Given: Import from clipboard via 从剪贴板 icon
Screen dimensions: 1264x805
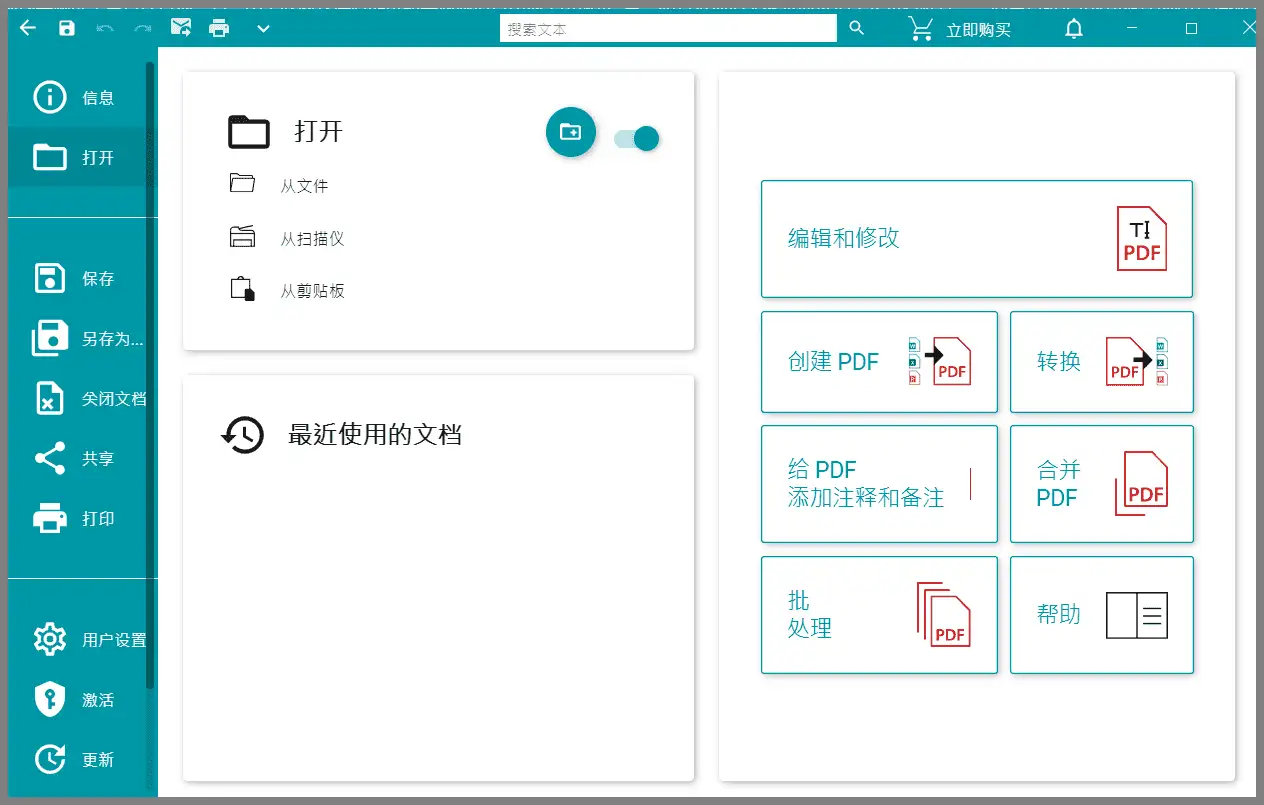Looking at the screenshot, I should [242, 290].
